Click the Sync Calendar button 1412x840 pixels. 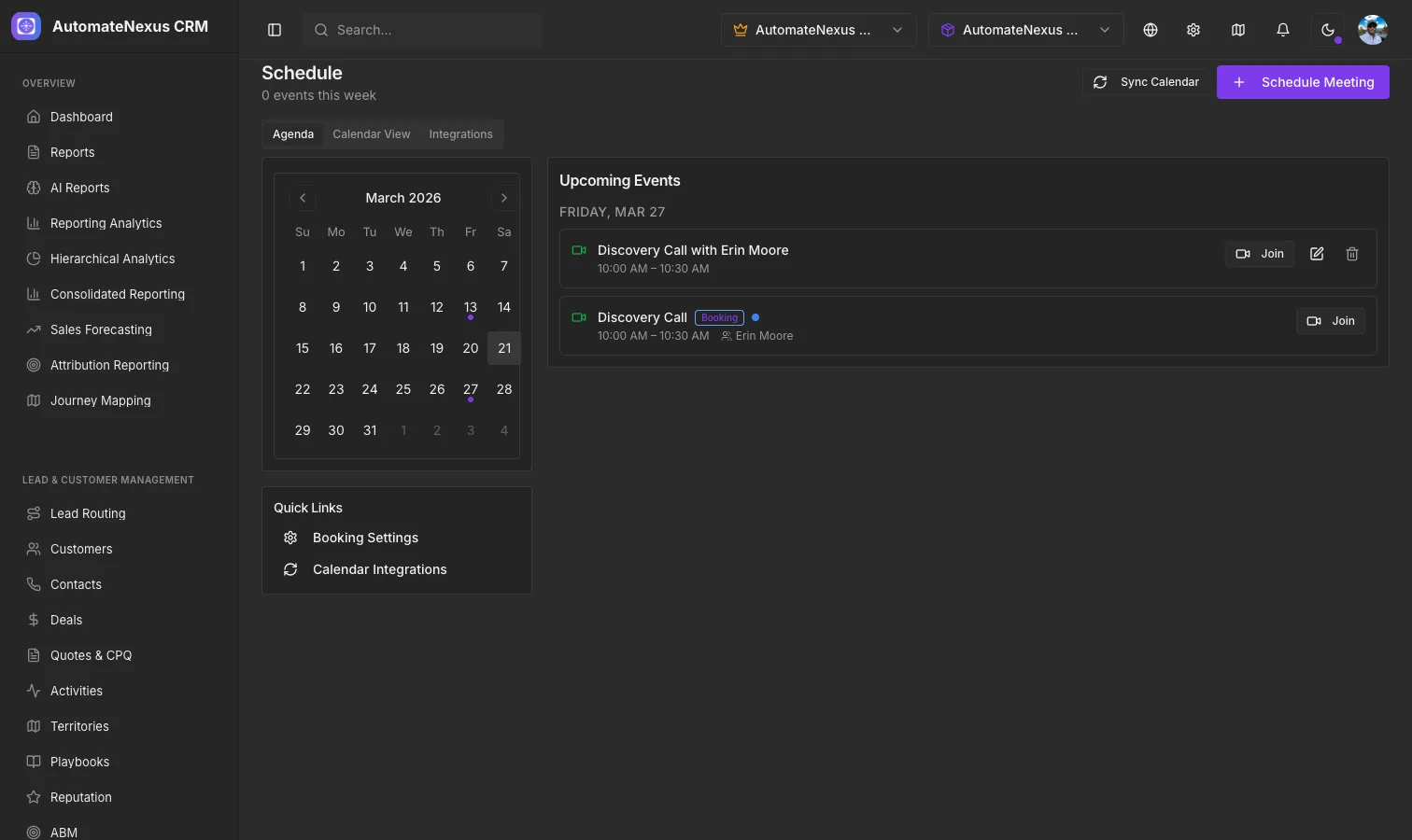1146,82
